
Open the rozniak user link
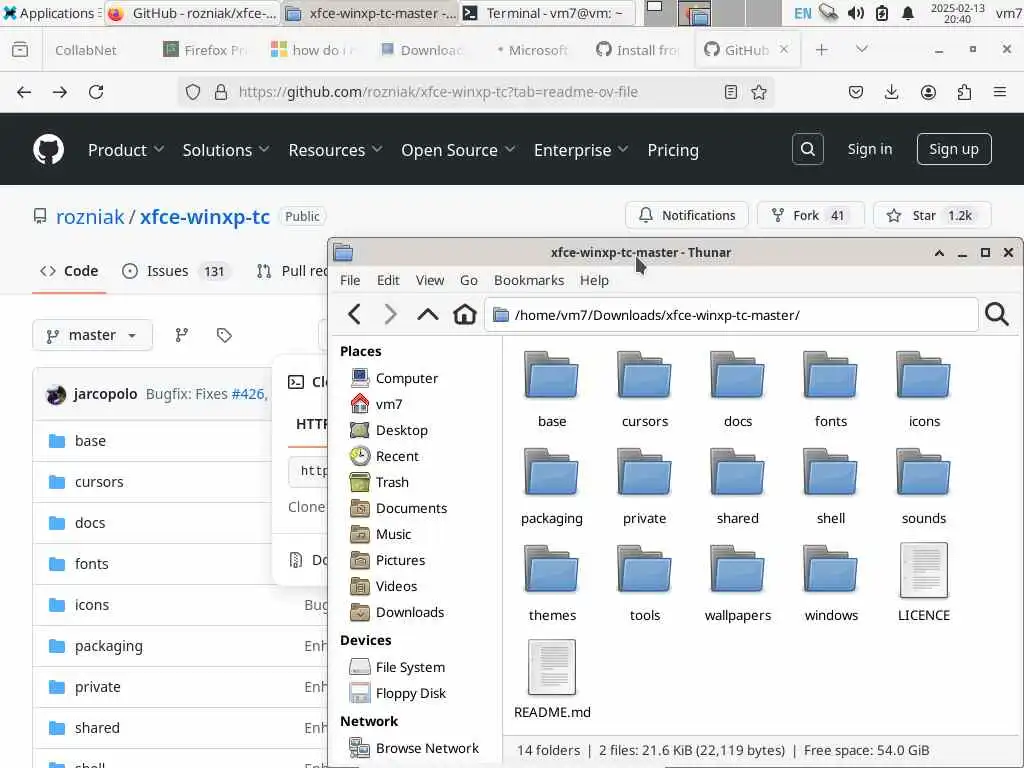tap(90, 217)
